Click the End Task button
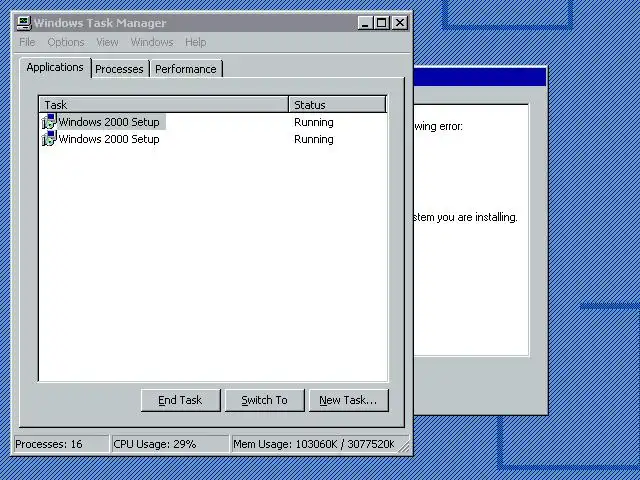The image size is (640, 480). coord(180,400)
